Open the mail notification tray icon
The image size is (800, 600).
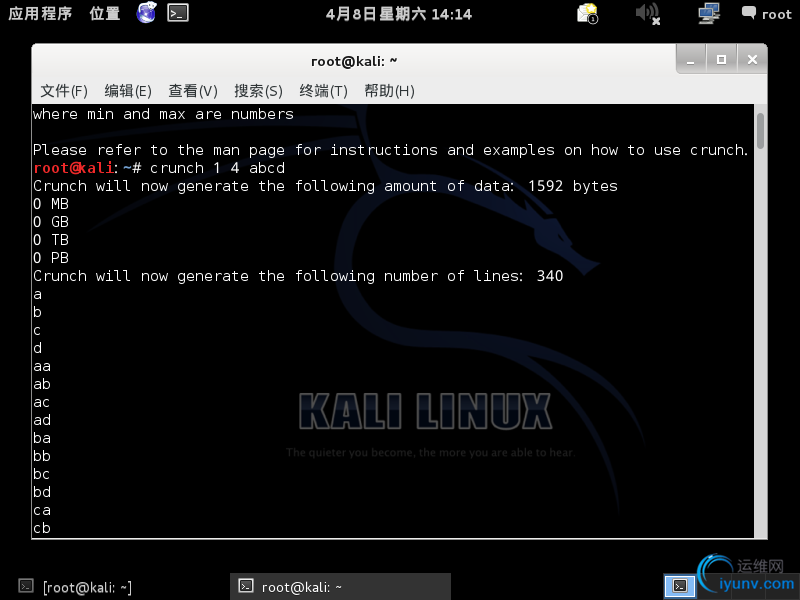587,13
